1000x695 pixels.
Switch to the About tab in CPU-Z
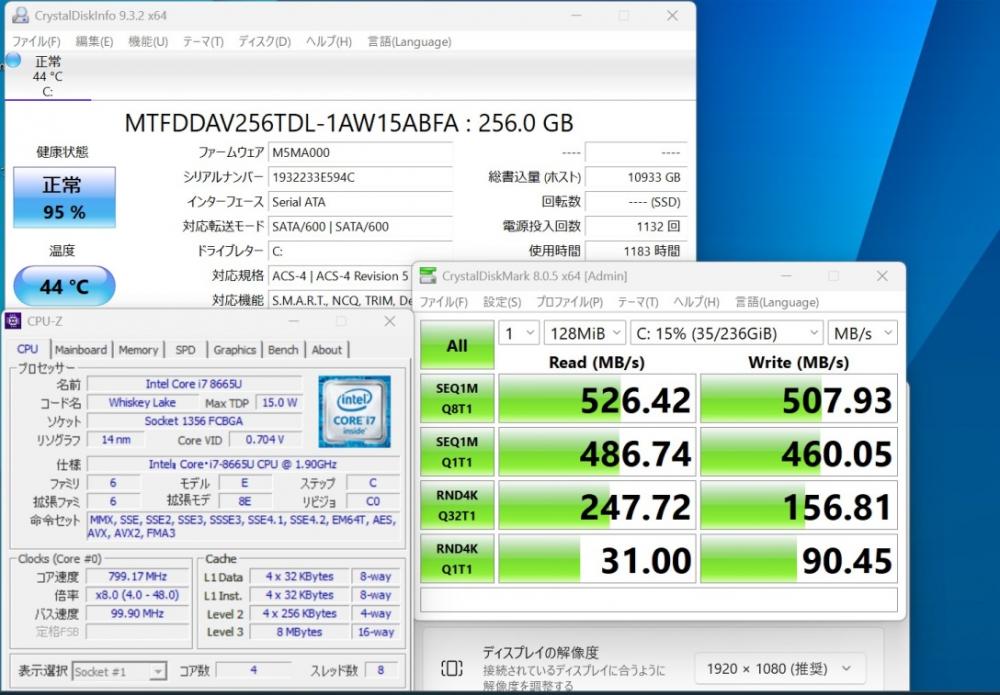(x=327, y=350)
